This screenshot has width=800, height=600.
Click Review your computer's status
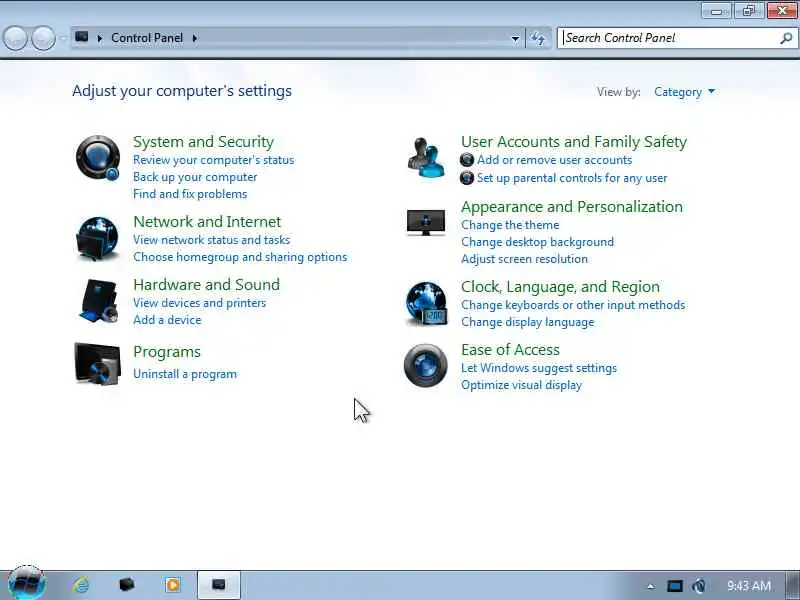point(213,160)
